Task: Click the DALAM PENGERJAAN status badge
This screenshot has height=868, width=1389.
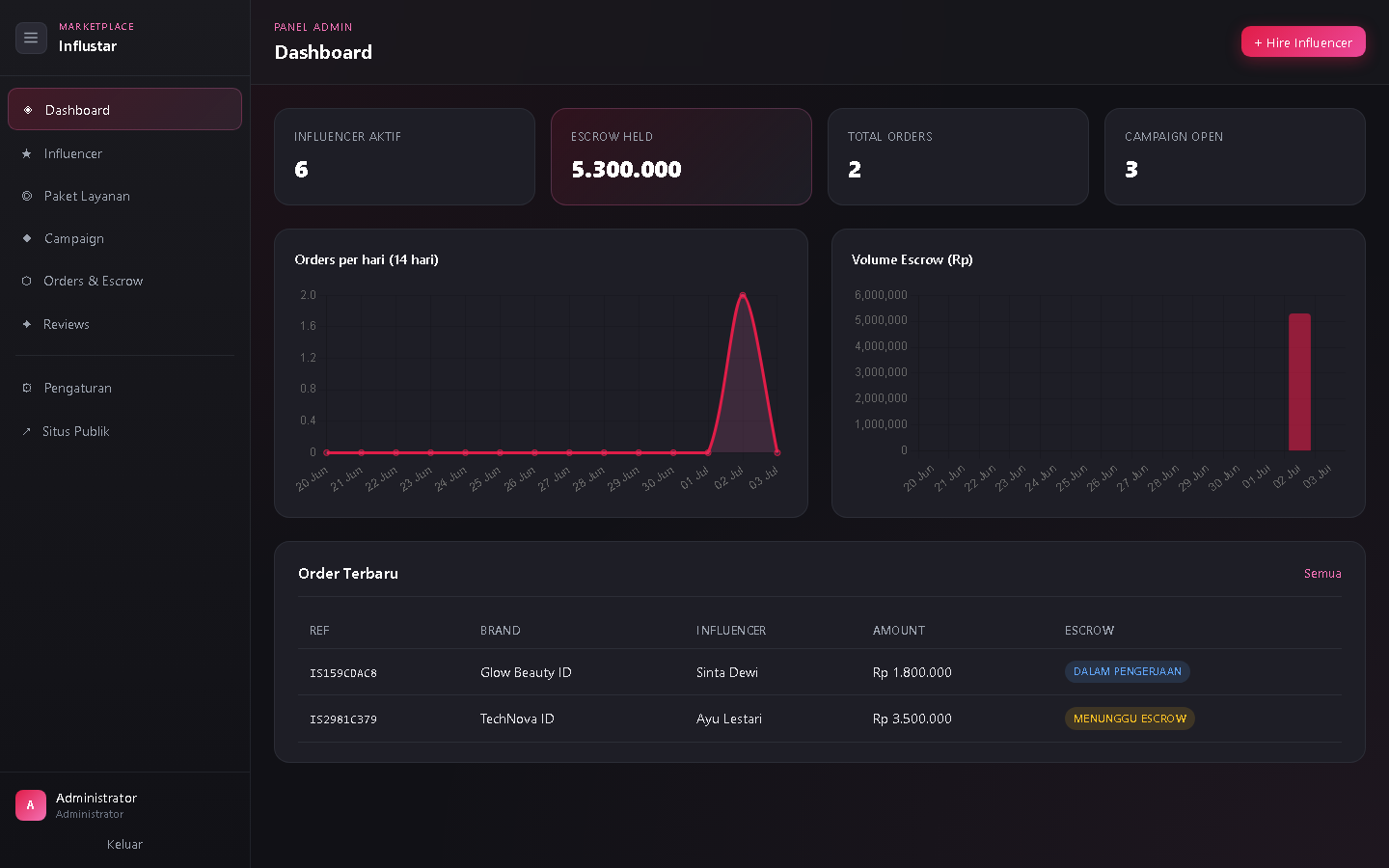Action: [x=1128, y=671]
